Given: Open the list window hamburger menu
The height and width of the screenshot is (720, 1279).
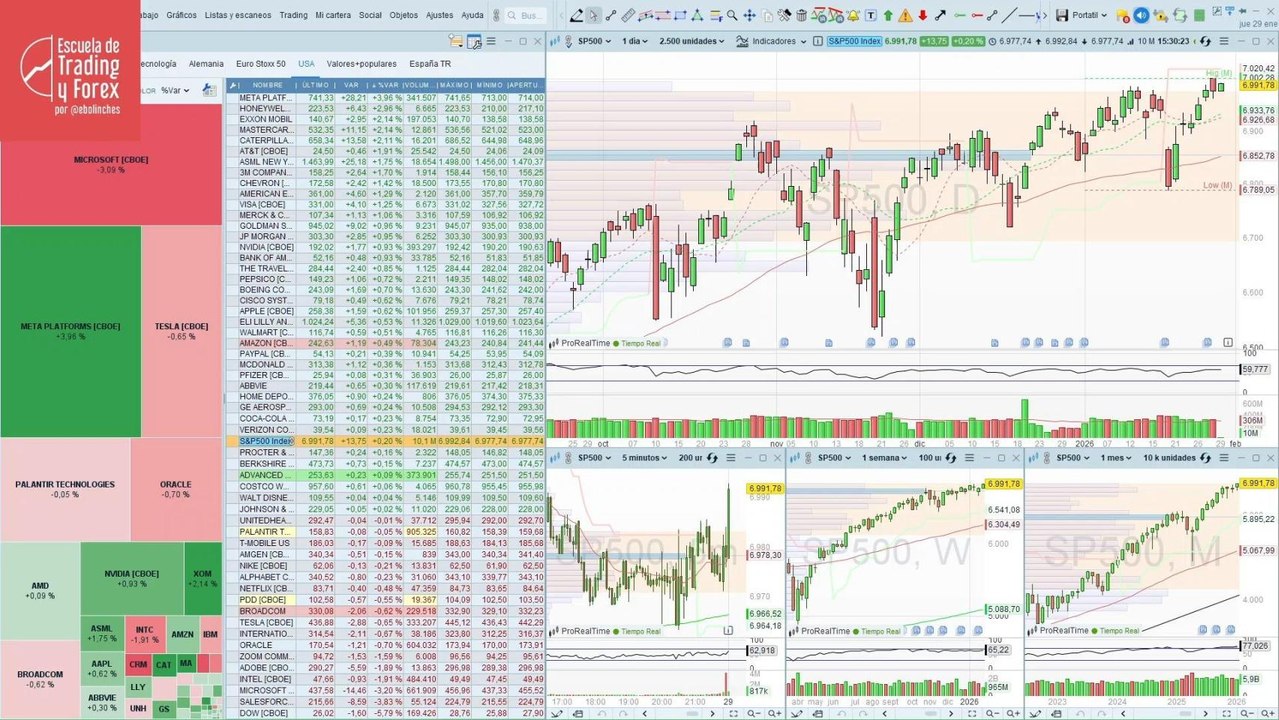Looking at the screenshot, I should click(x=491, y=41).
